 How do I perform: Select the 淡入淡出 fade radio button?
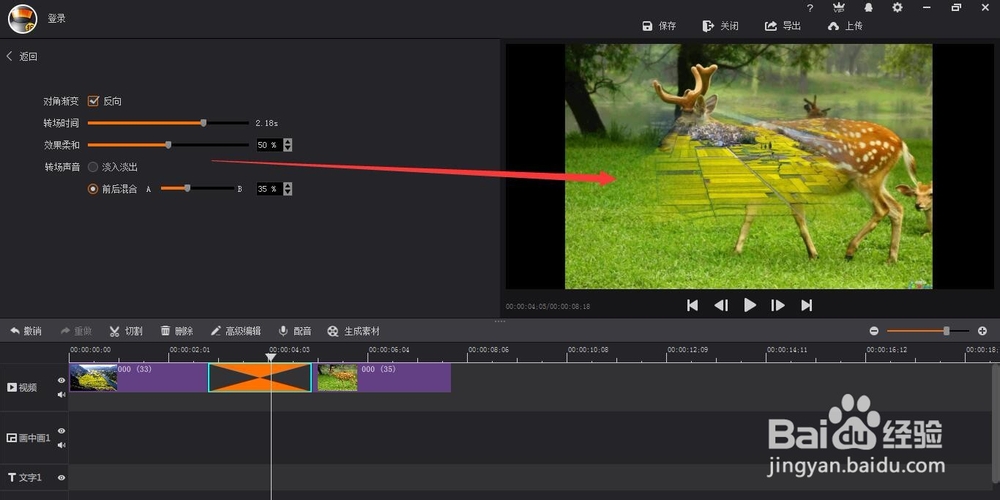pos(93,167)
